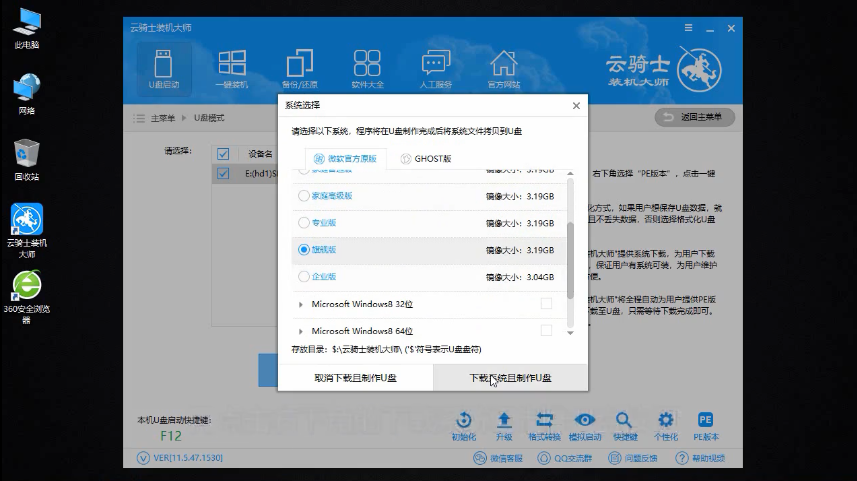Click the 3.04GB image size value
Image resolution: width=857 pixels, height=481 pixels.
[540, 277]
